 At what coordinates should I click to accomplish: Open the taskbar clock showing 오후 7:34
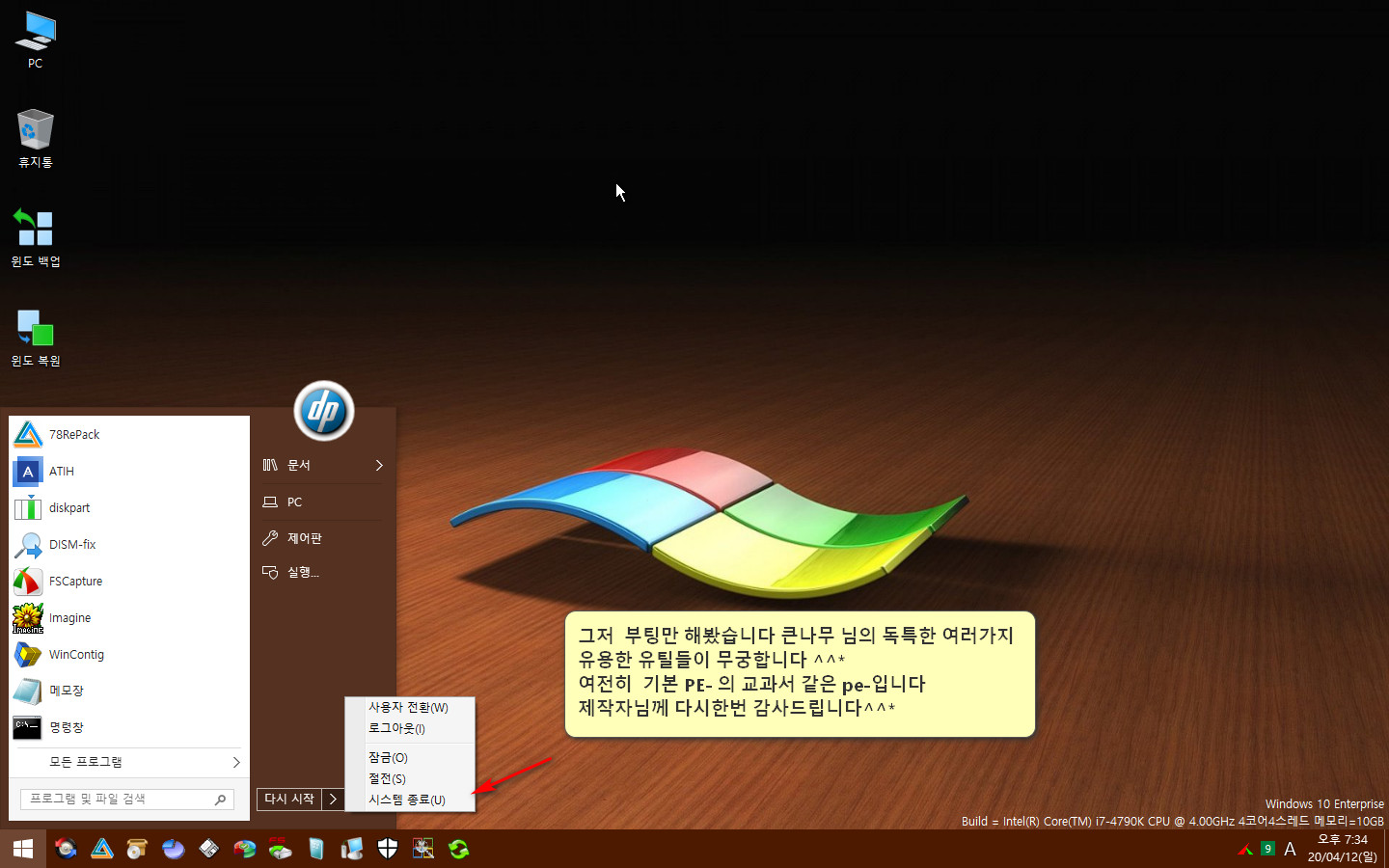[x=1343, y=849]
